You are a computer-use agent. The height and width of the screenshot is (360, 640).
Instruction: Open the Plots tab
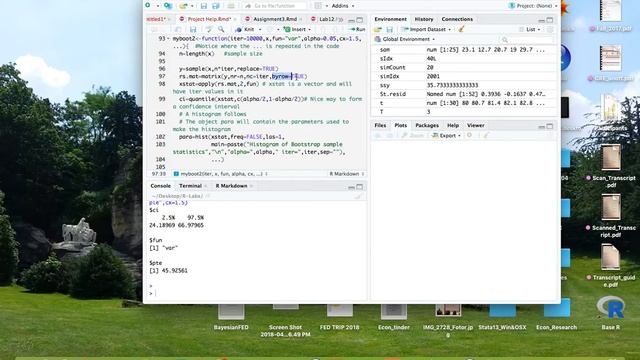[400, 126]
